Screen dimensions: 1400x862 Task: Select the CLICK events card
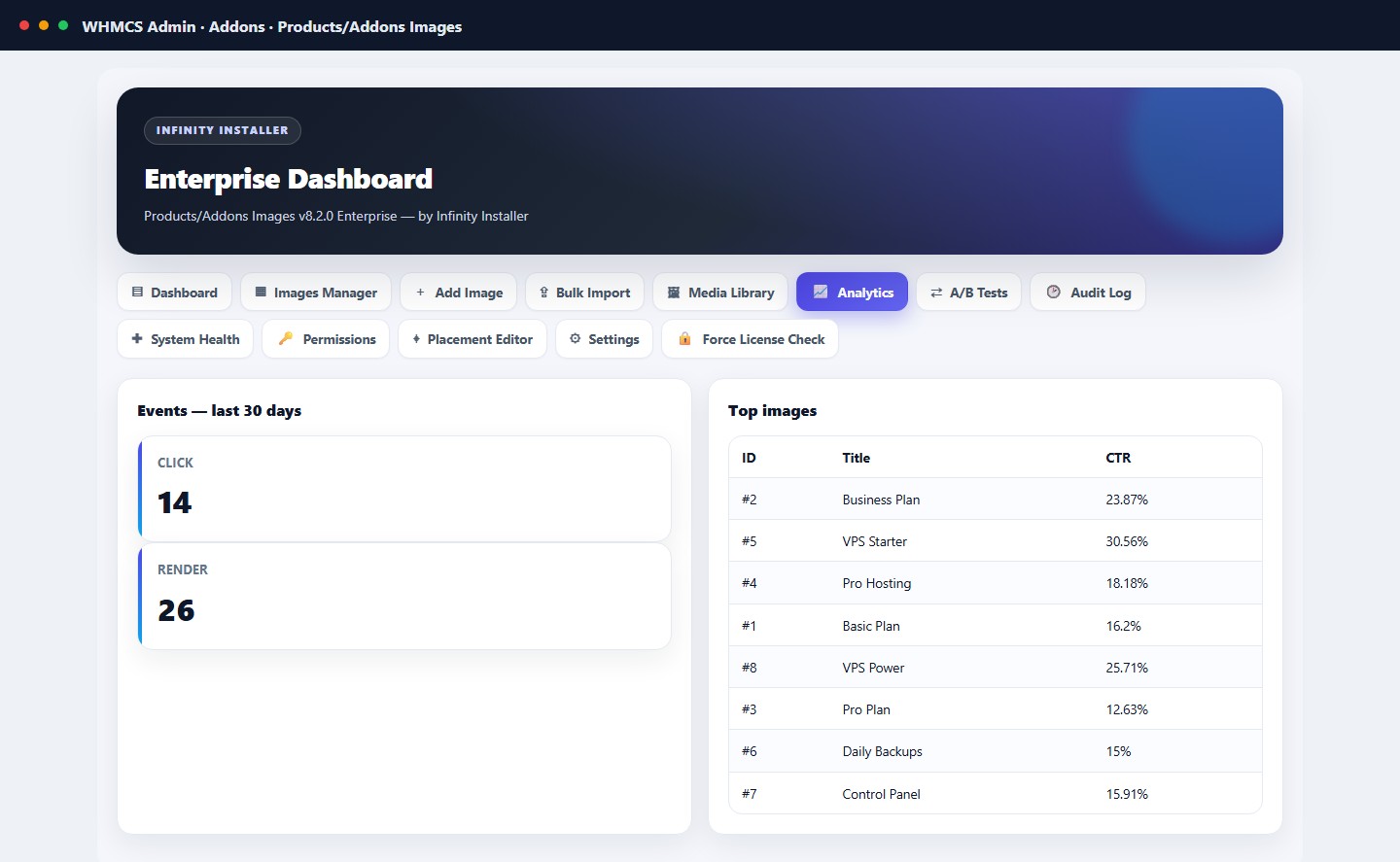tap(404, 489)
